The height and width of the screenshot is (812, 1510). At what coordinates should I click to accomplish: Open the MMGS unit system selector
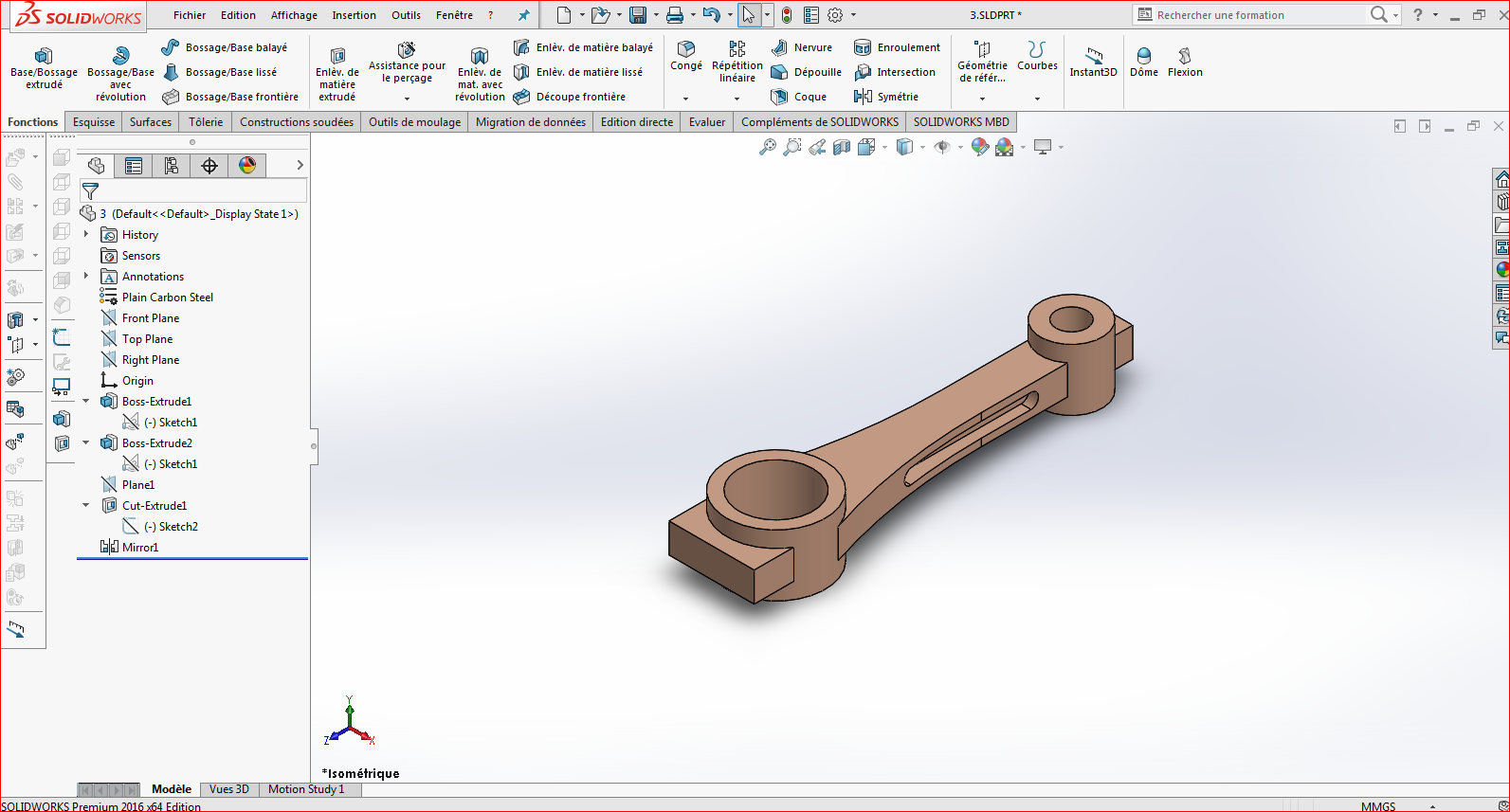pyautogui.click(x=1378, y=806)
